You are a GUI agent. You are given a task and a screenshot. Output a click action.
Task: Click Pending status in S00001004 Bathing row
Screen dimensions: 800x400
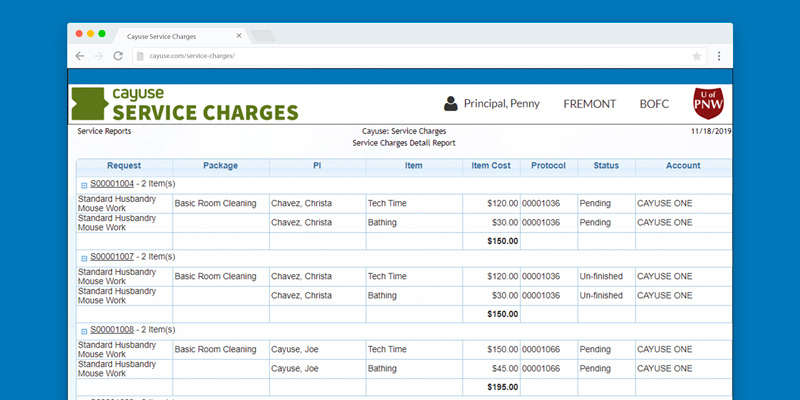click(x=595, y=223)
